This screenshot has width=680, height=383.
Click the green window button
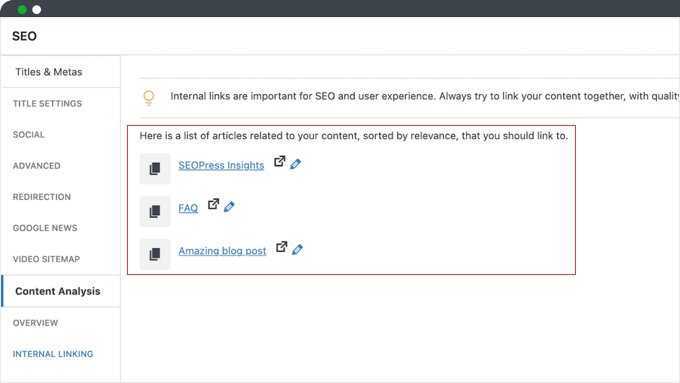coord(22,10)
